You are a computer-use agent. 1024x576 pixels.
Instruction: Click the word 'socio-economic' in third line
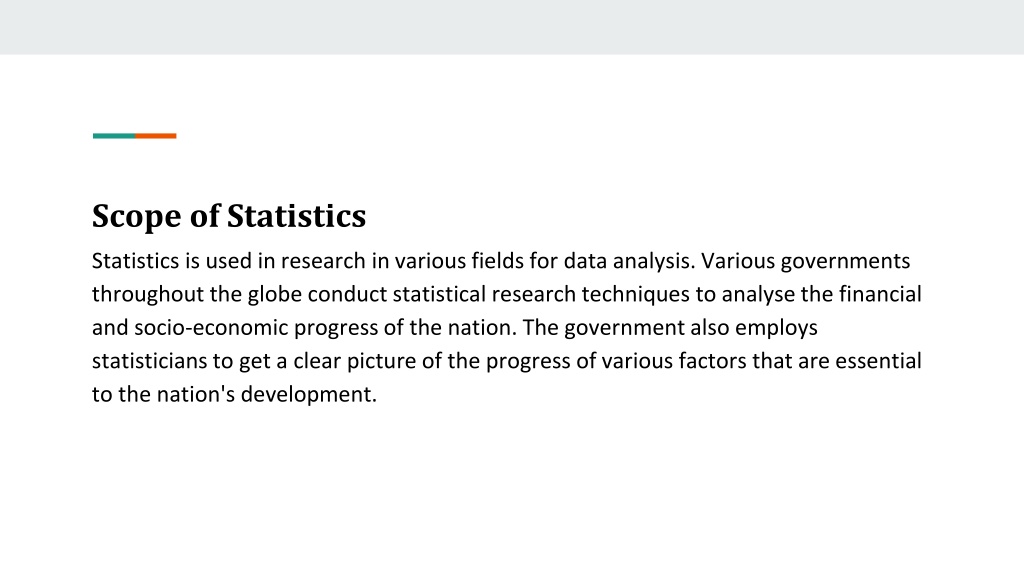pos(211,327)
